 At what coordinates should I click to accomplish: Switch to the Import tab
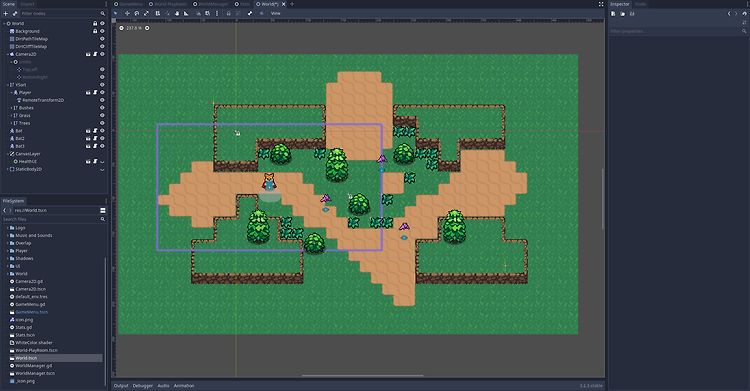(x=27, y=4)
